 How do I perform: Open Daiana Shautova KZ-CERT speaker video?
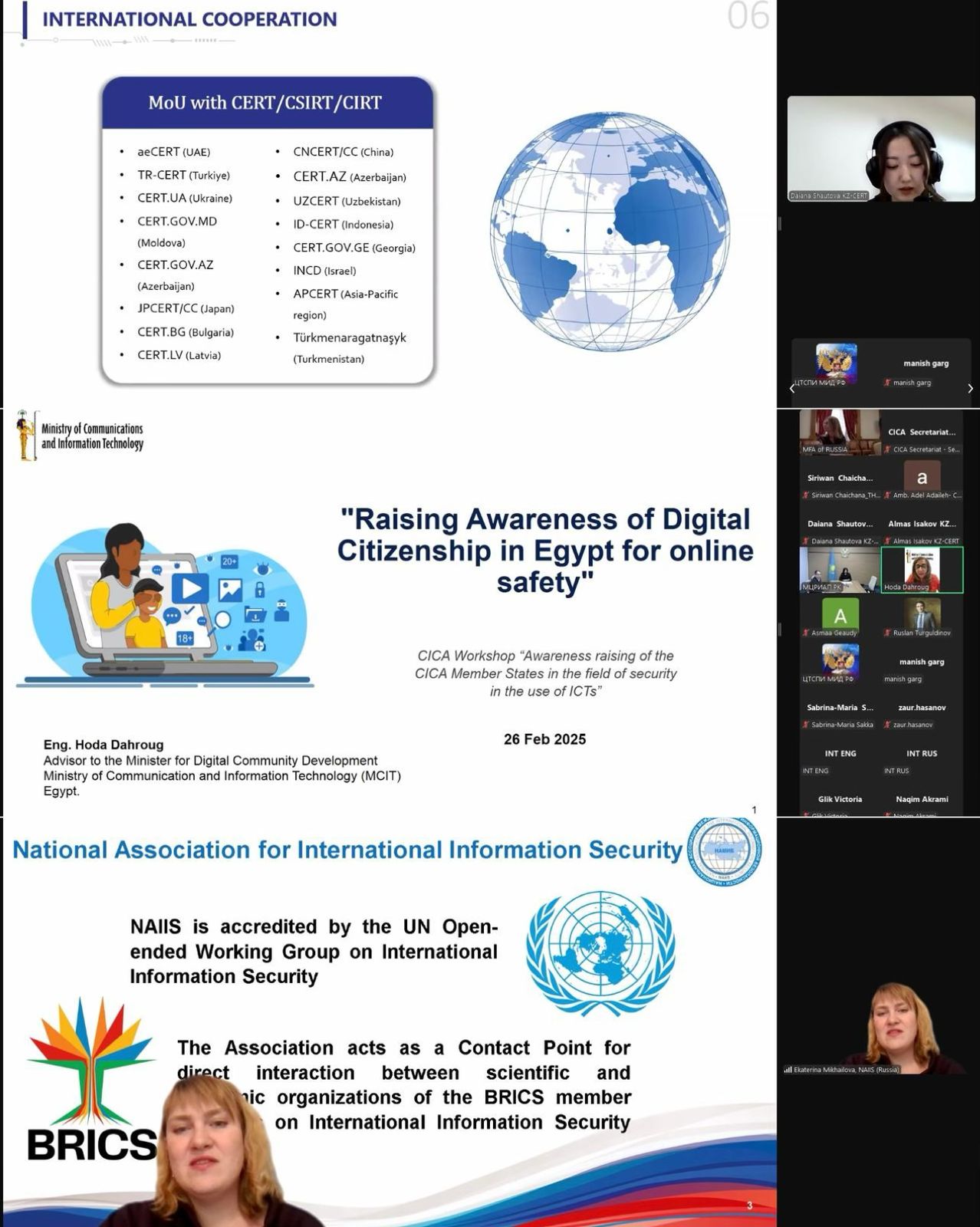pyautogui.click(x=881, y=149)
